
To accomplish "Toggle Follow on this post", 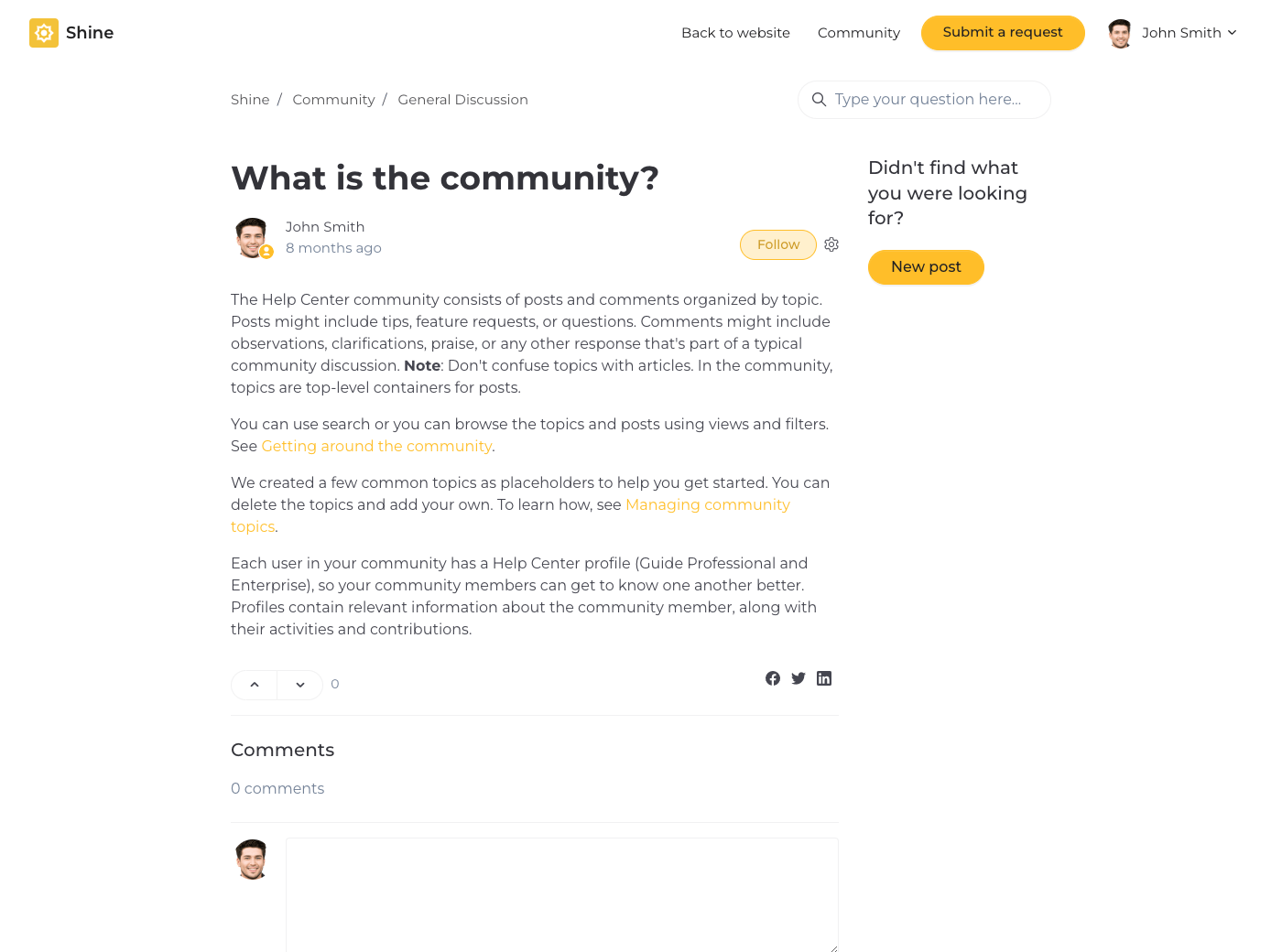I will tap(777, 244).
